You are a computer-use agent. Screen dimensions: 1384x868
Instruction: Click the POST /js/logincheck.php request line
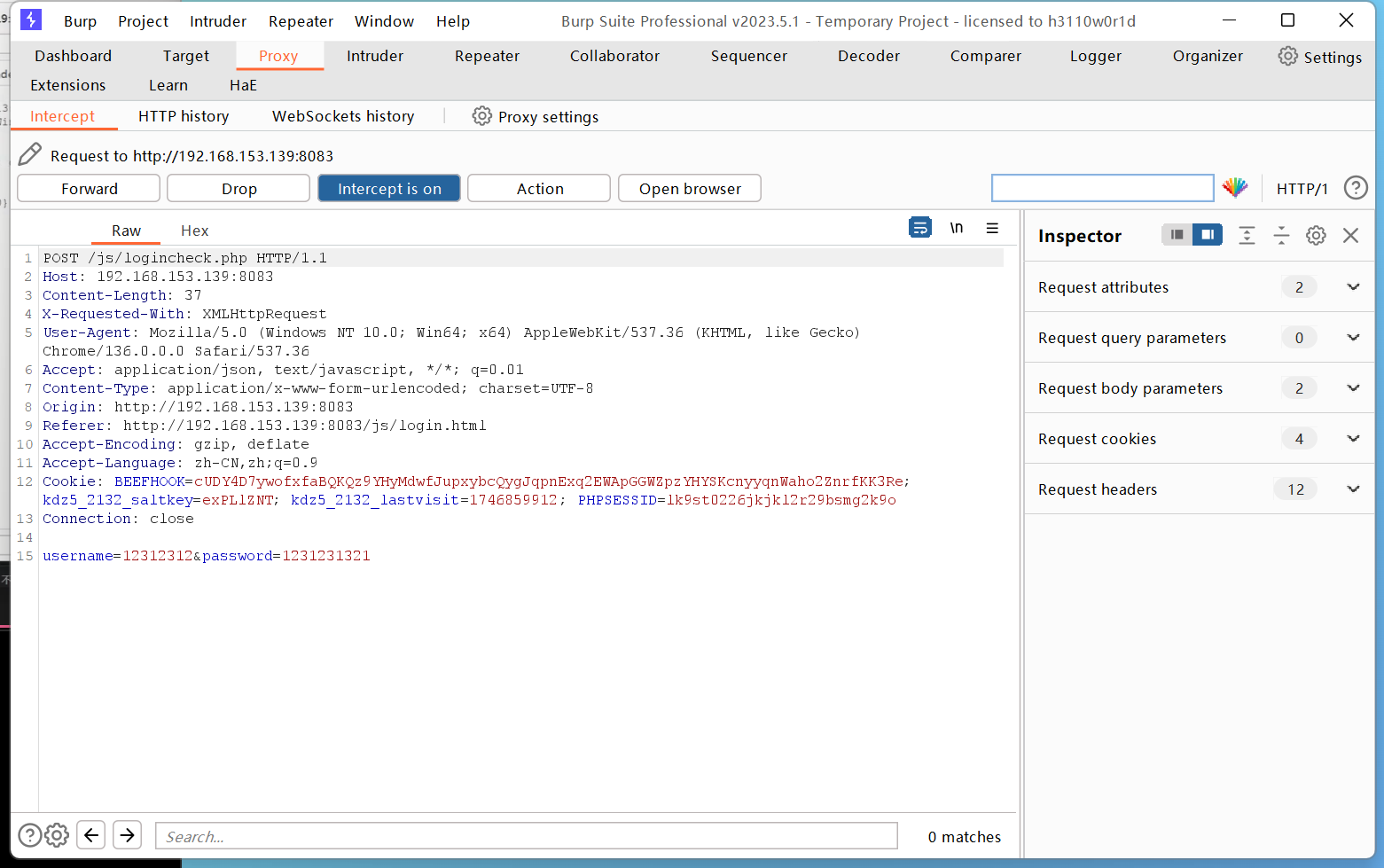coord(184,258)
